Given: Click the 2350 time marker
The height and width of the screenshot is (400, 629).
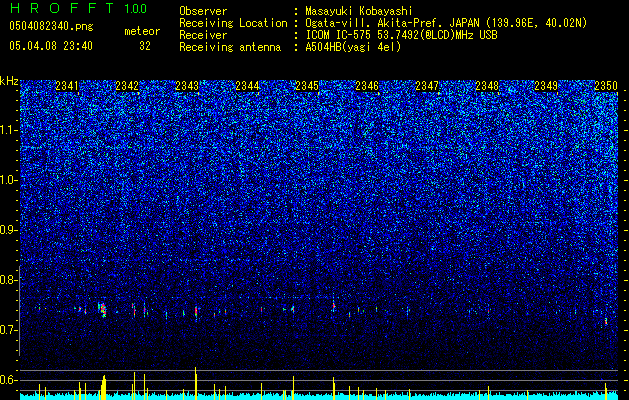Looking at the screenshot, I should [x=606, y=86].
